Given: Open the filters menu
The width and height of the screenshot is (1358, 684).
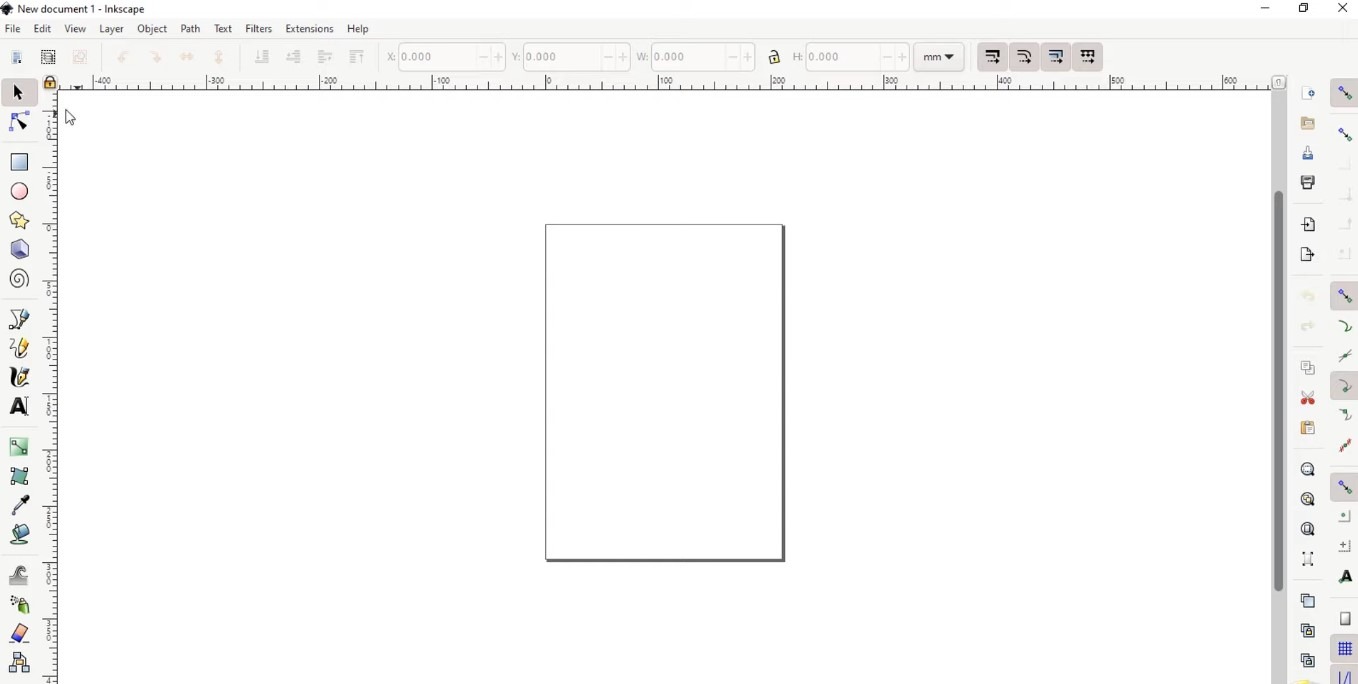Looking at the screenshot, I should click(x=259, y=30).
